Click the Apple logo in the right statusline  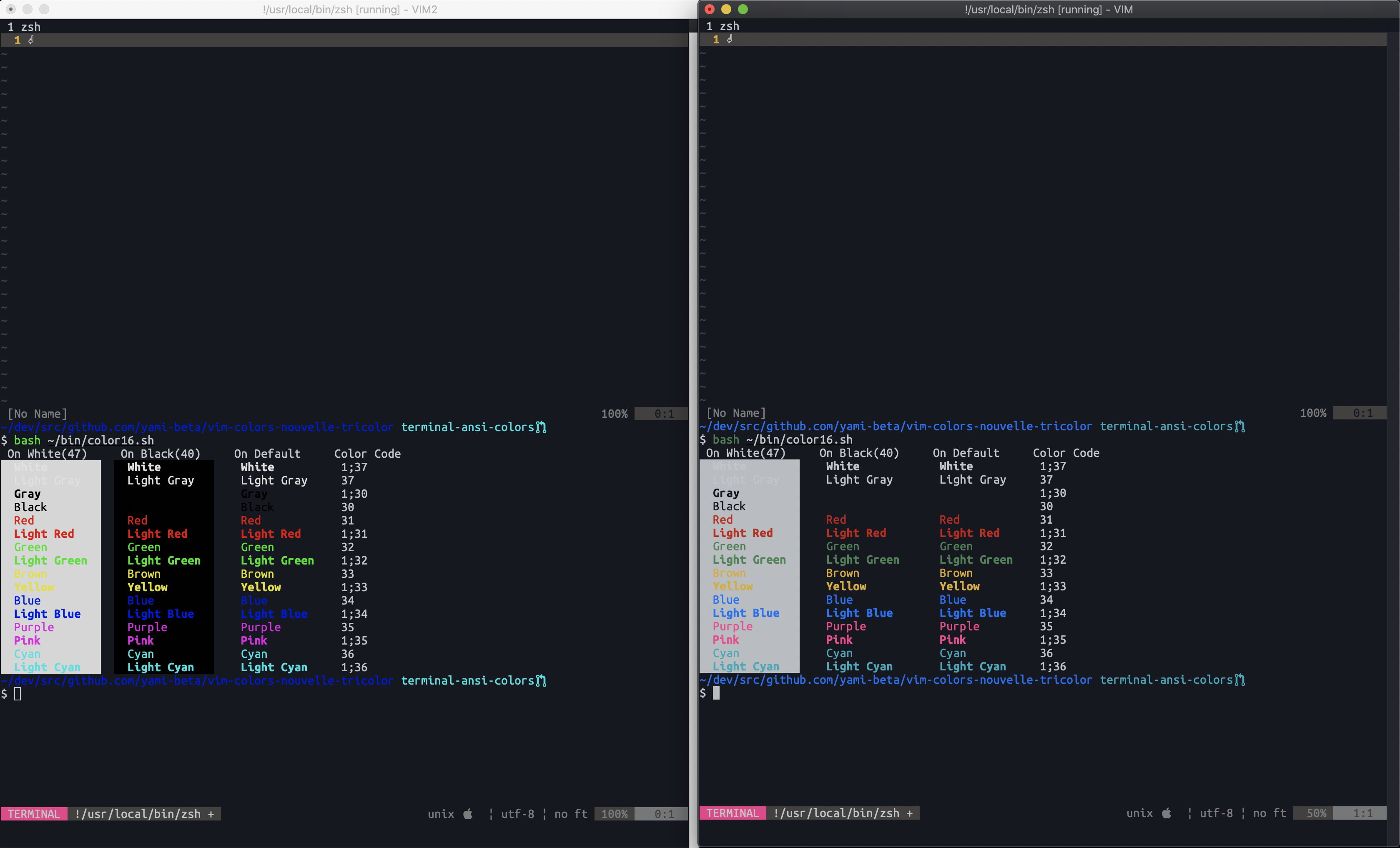tap(1166, 813)
